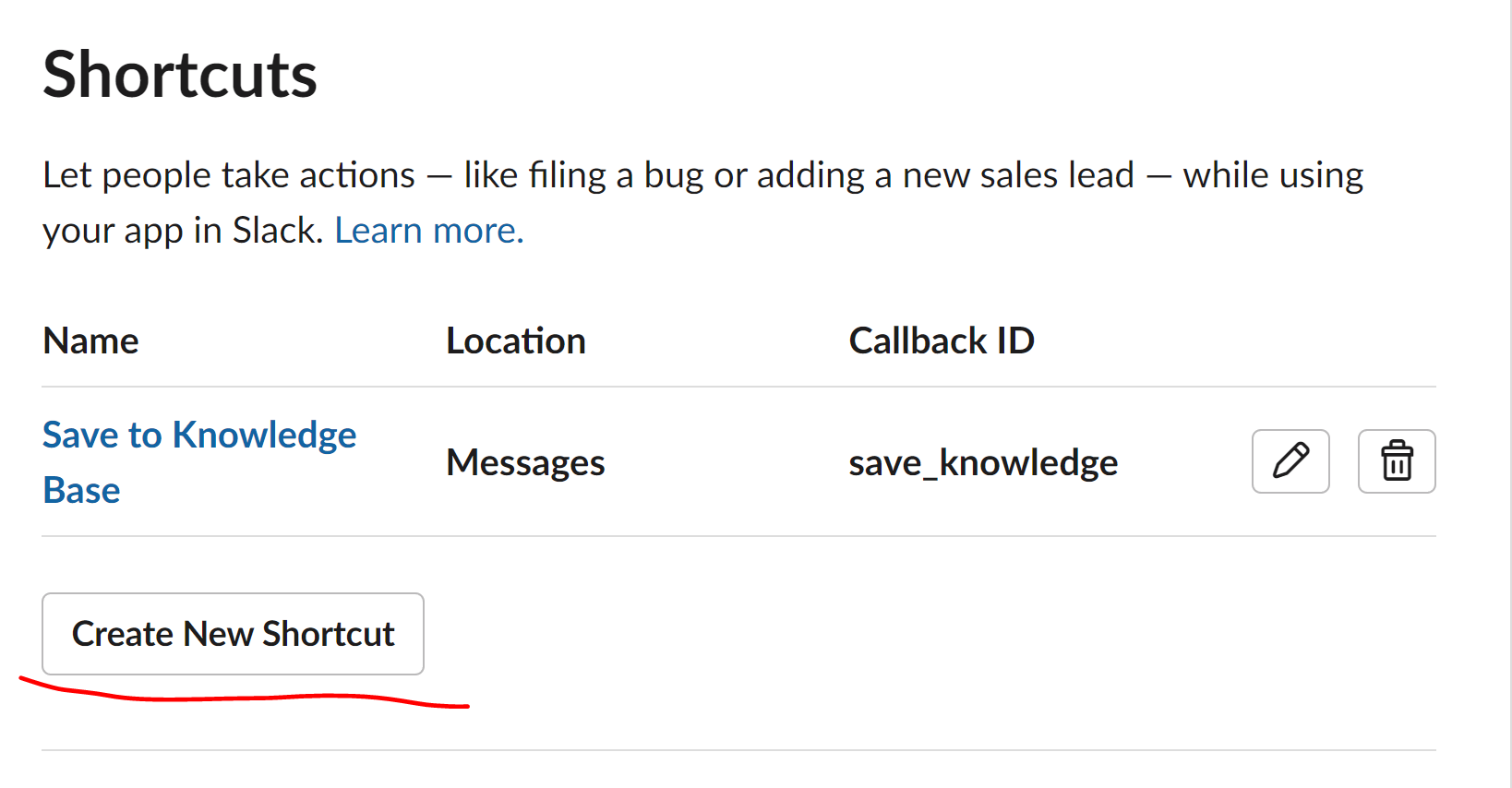Viewport: 1512px width, 788px height.
Task: Click the pencil edit icon for save_knowledge
Action: click(x=1290, y=461)
